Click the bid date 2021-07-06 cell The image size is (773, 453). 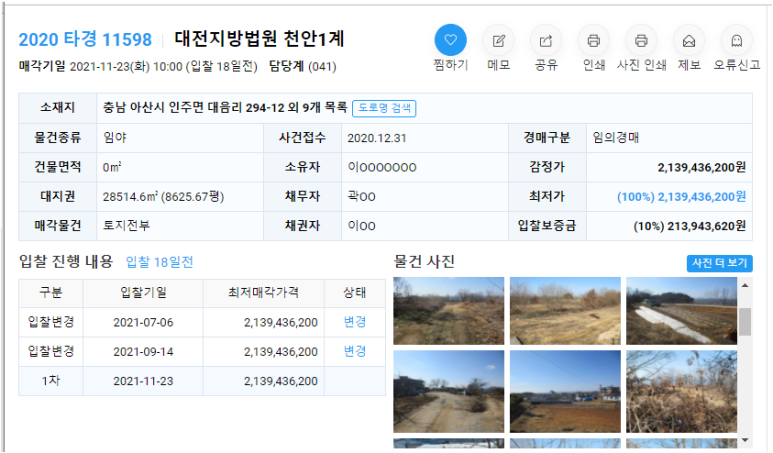(x=143, y=322)
